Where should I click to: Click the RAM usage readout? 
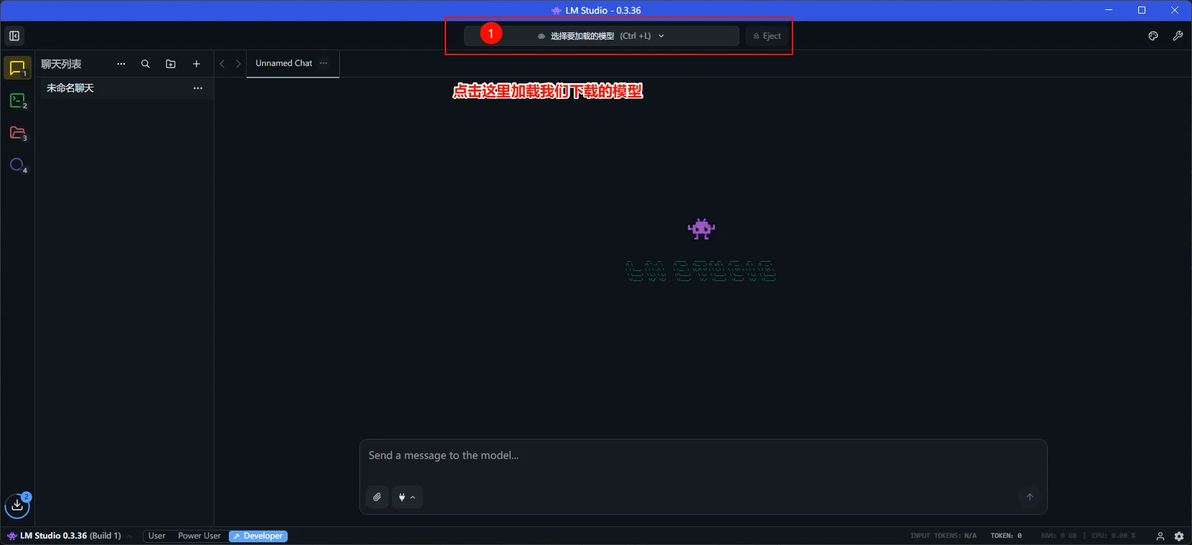(x=1060, y=536)
